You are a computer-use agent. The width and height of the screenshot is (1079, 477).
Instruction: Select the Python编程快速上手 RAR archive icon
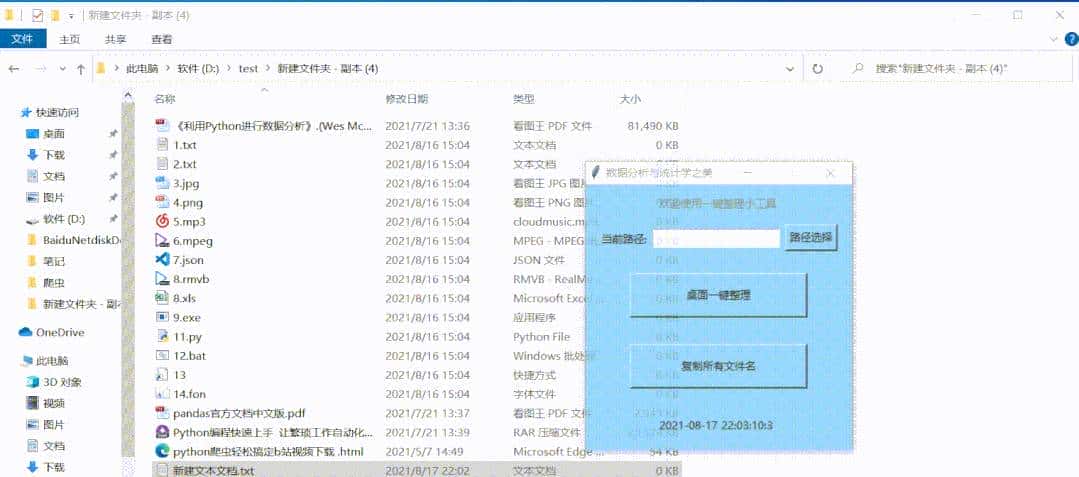[162, 432]
